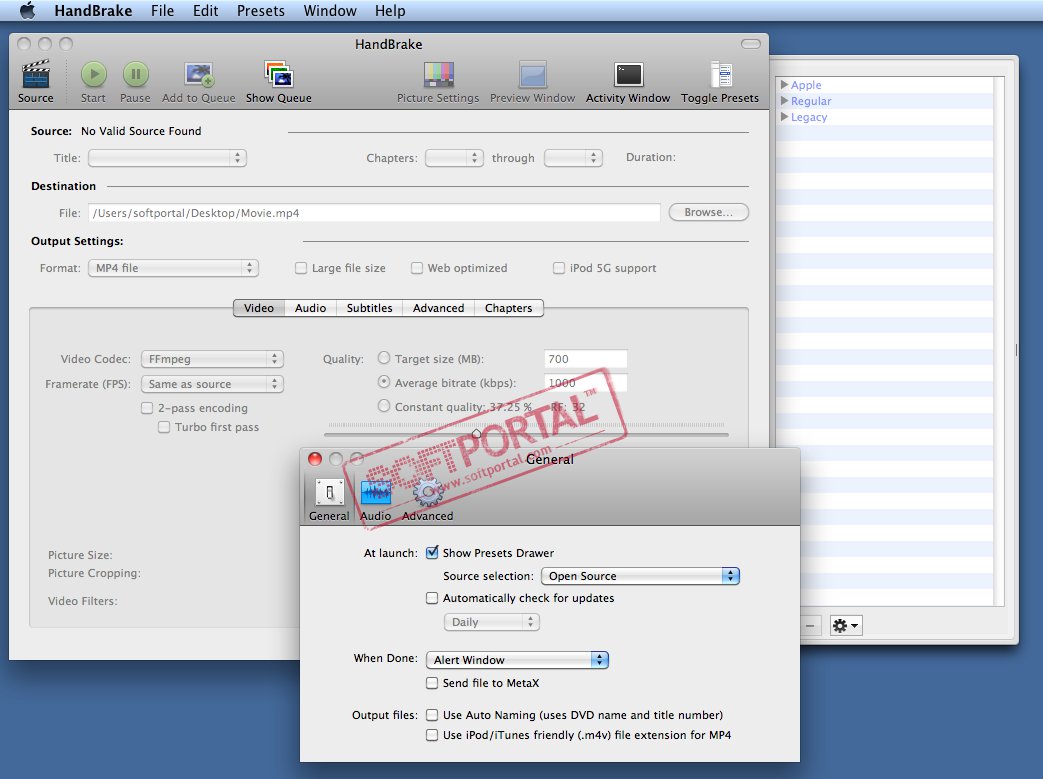Open Video Codec dropdown showing FFmpeg
The width and height of the screenshot is (1043, 779).
click(x=212, y=359)
